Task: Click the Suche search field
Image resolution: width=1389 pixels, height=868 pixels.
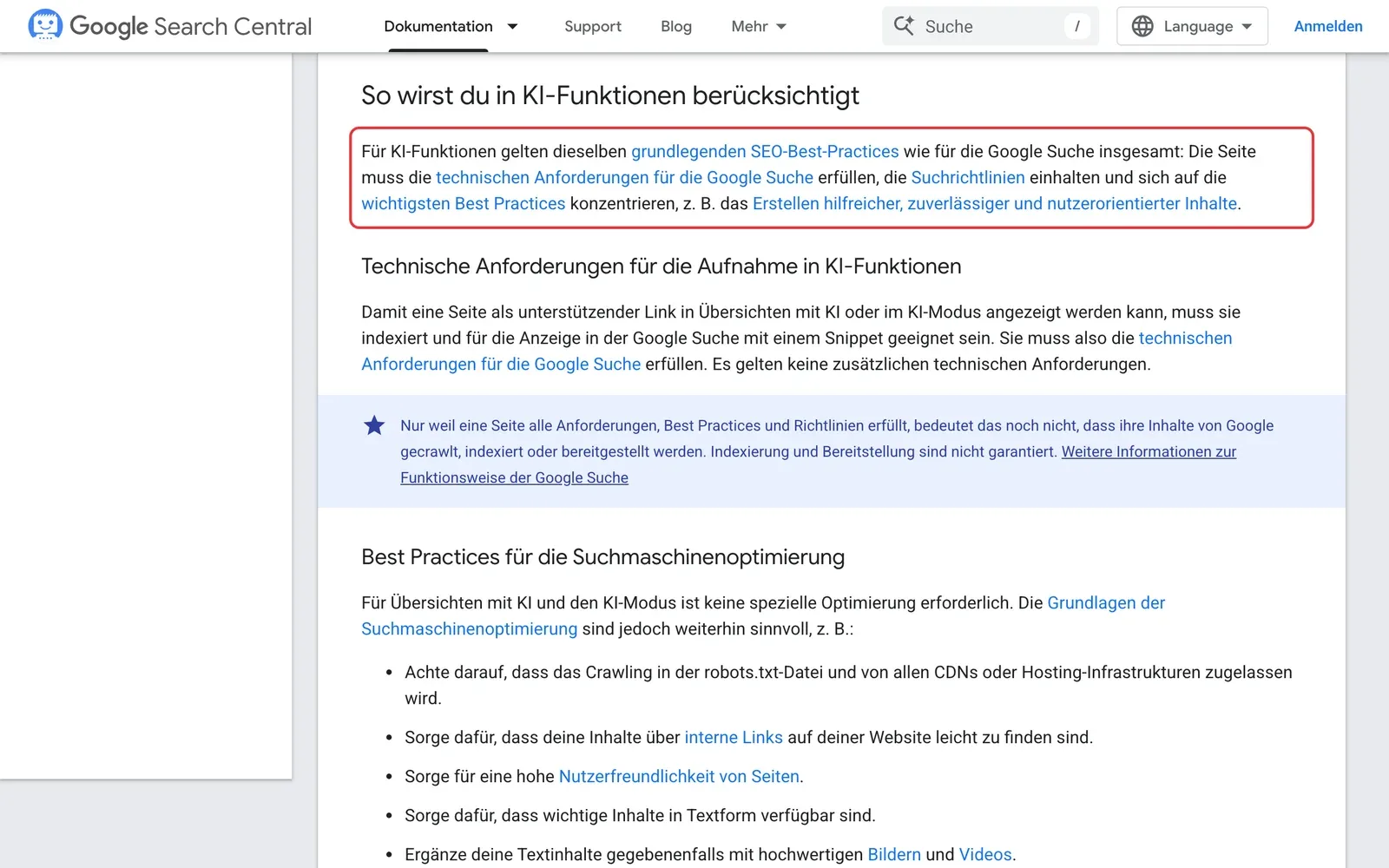Action: [991, 26]
